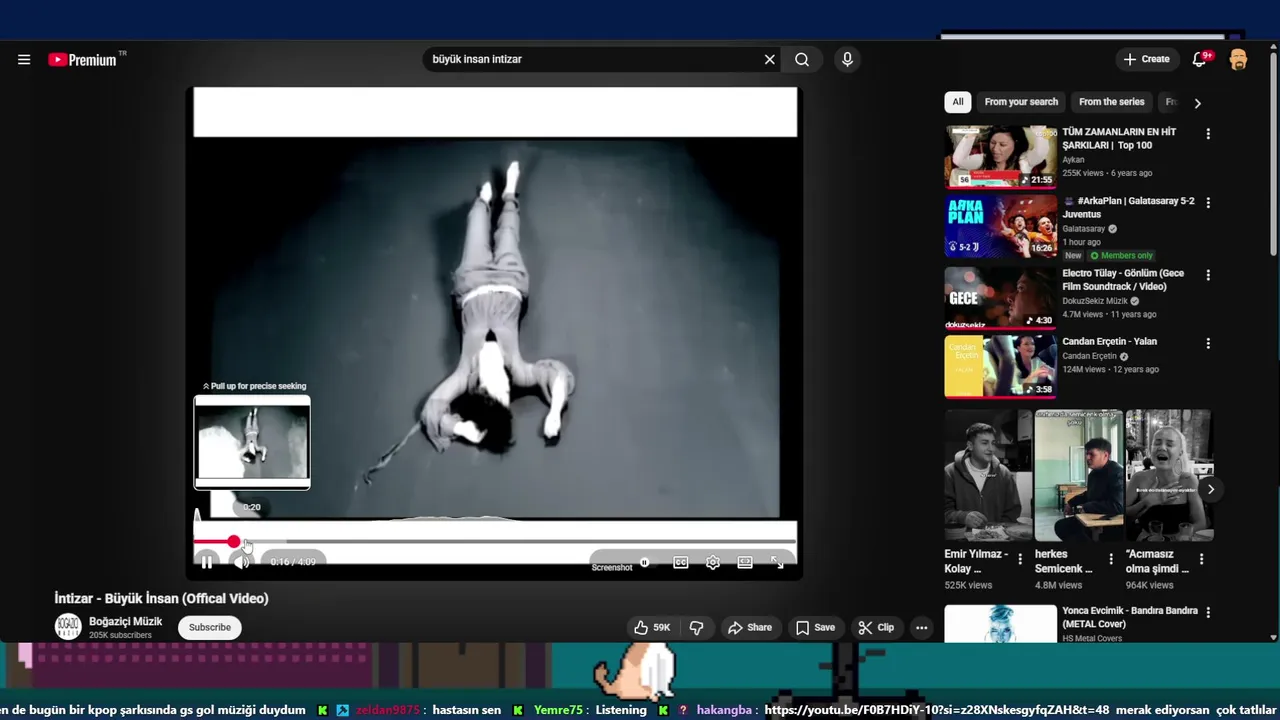Open the Create menu
This screenshot has width=1280, height=720.
1146,59
